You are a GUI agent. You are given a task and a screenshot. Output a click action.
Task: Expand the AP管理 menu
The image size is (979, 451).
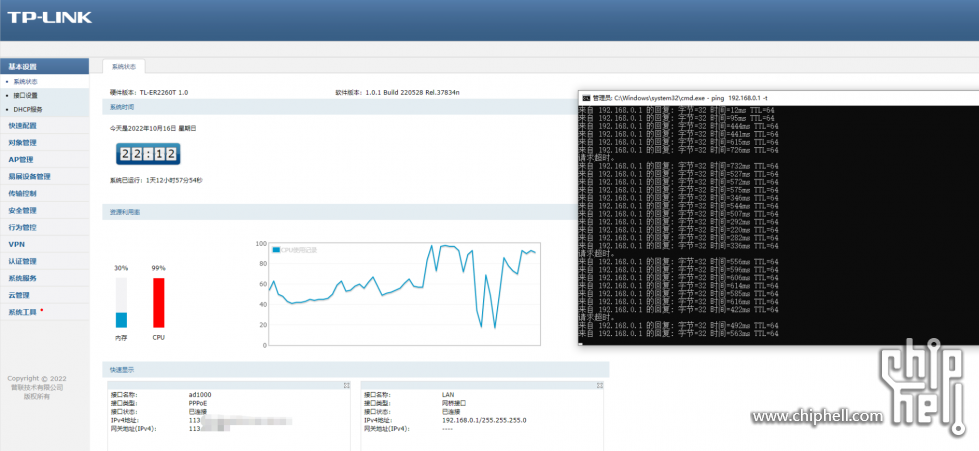(x=44, y=159)
